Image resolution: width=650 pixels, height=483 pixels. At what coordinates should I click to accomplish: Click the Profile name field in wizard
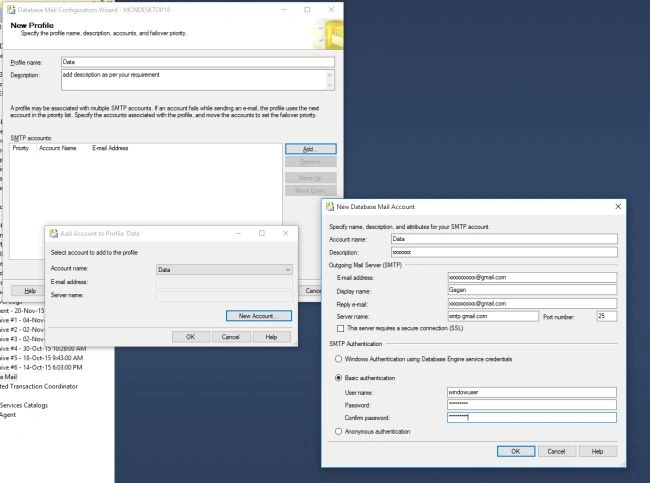198,62
